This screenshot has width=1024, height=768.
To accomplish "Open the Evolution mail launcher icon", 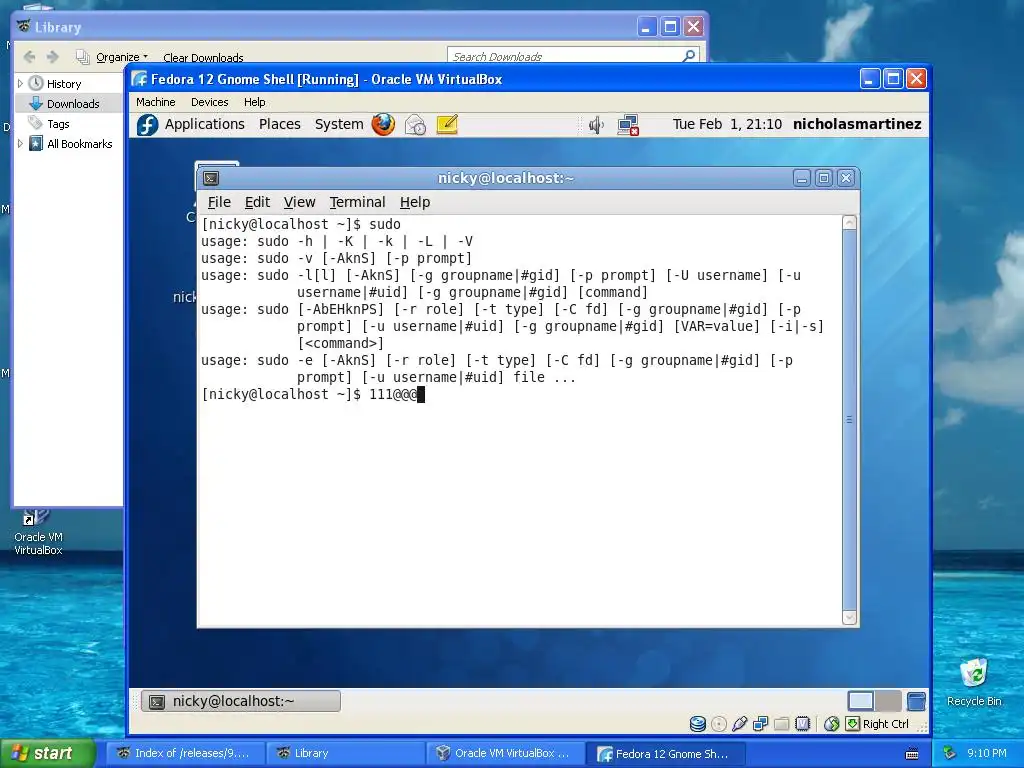I will click(x=415, y=124).
